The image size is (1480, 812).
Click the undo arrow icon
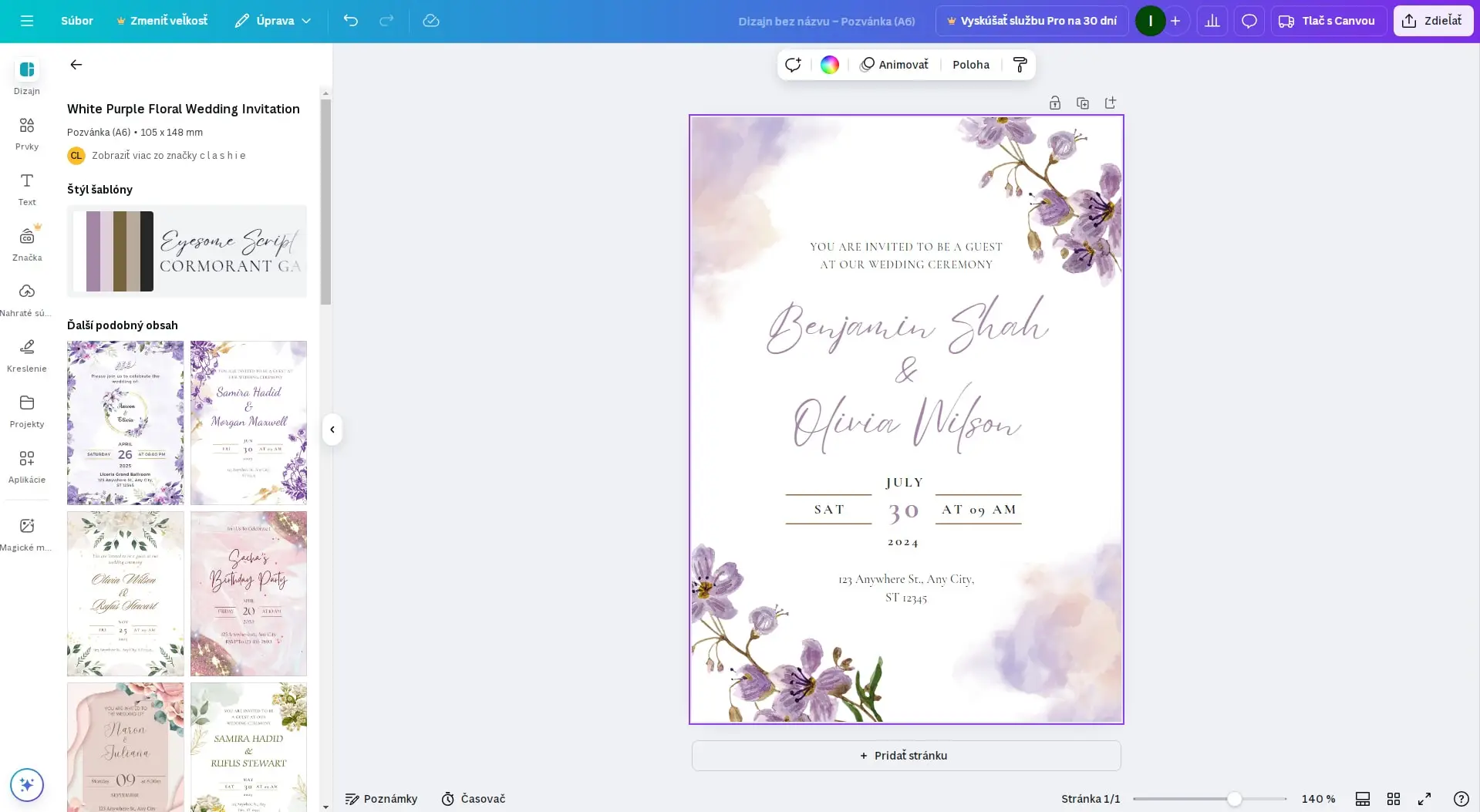coord(350,21)
